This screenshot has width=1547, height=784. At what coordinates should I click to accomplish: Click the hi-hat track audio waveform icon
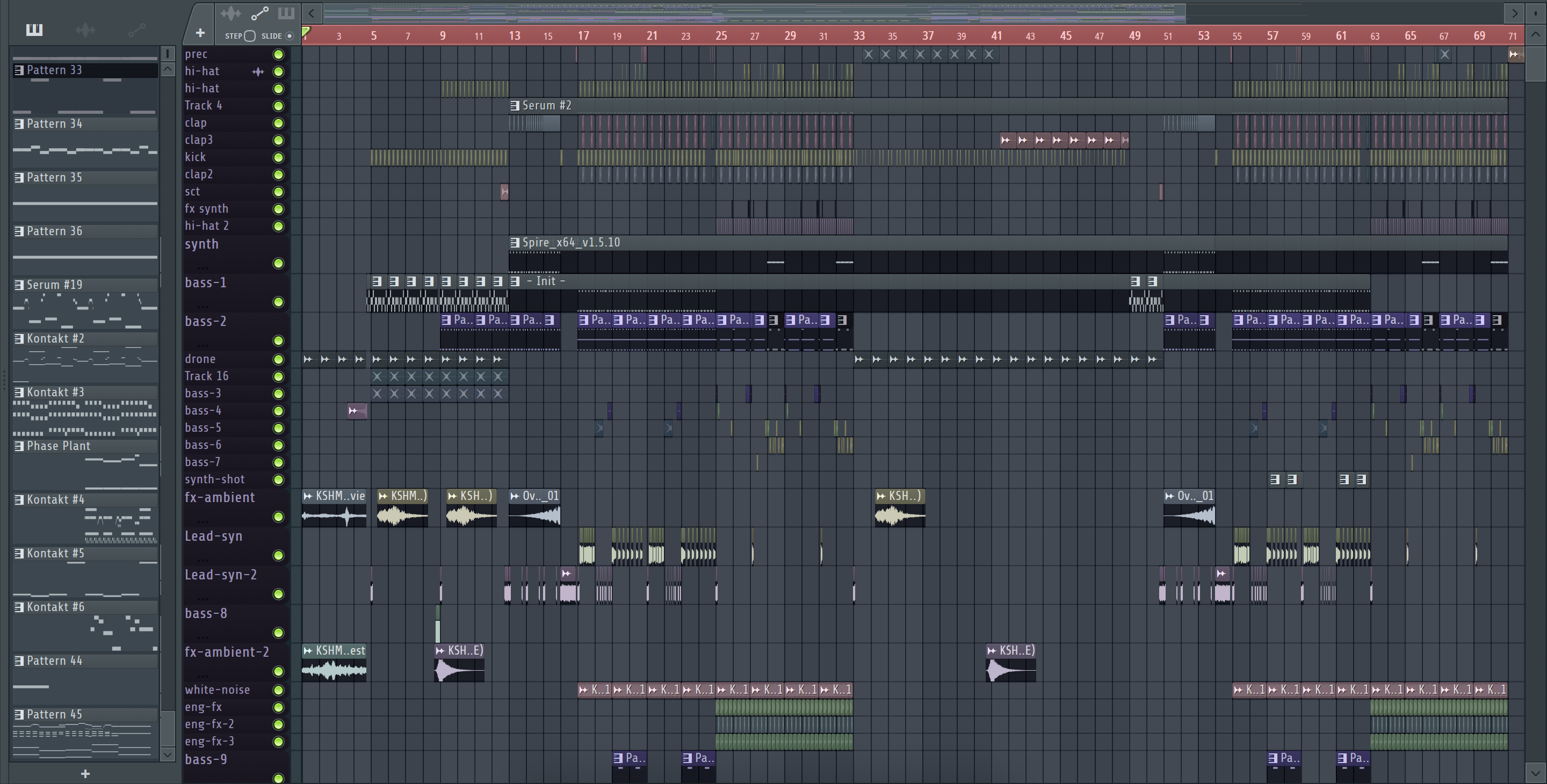[x=258, y=71]
